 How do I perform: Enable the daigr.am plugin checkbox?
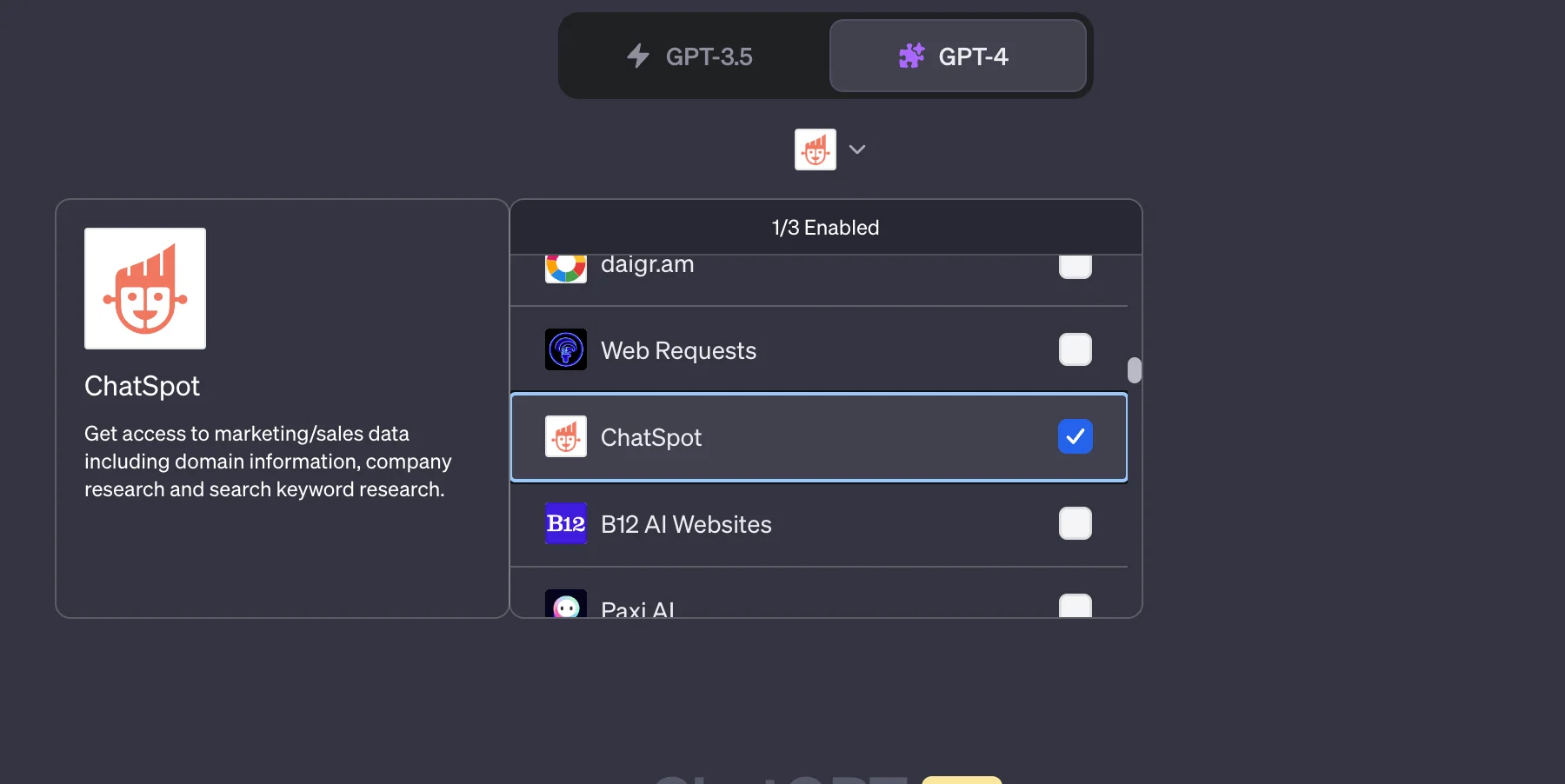point(1076,266)
